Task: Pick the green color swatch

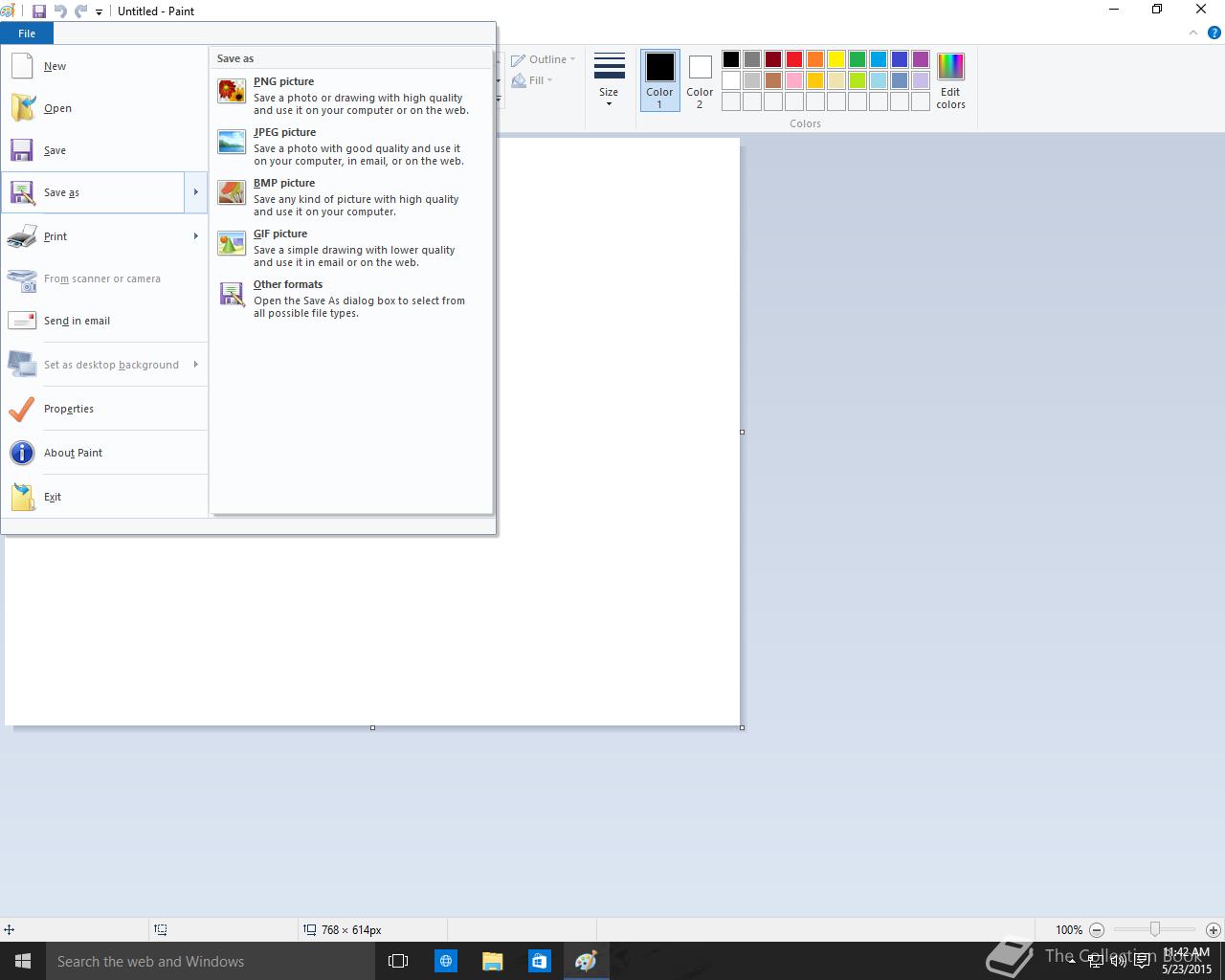Action: click(x=857, y=59)
